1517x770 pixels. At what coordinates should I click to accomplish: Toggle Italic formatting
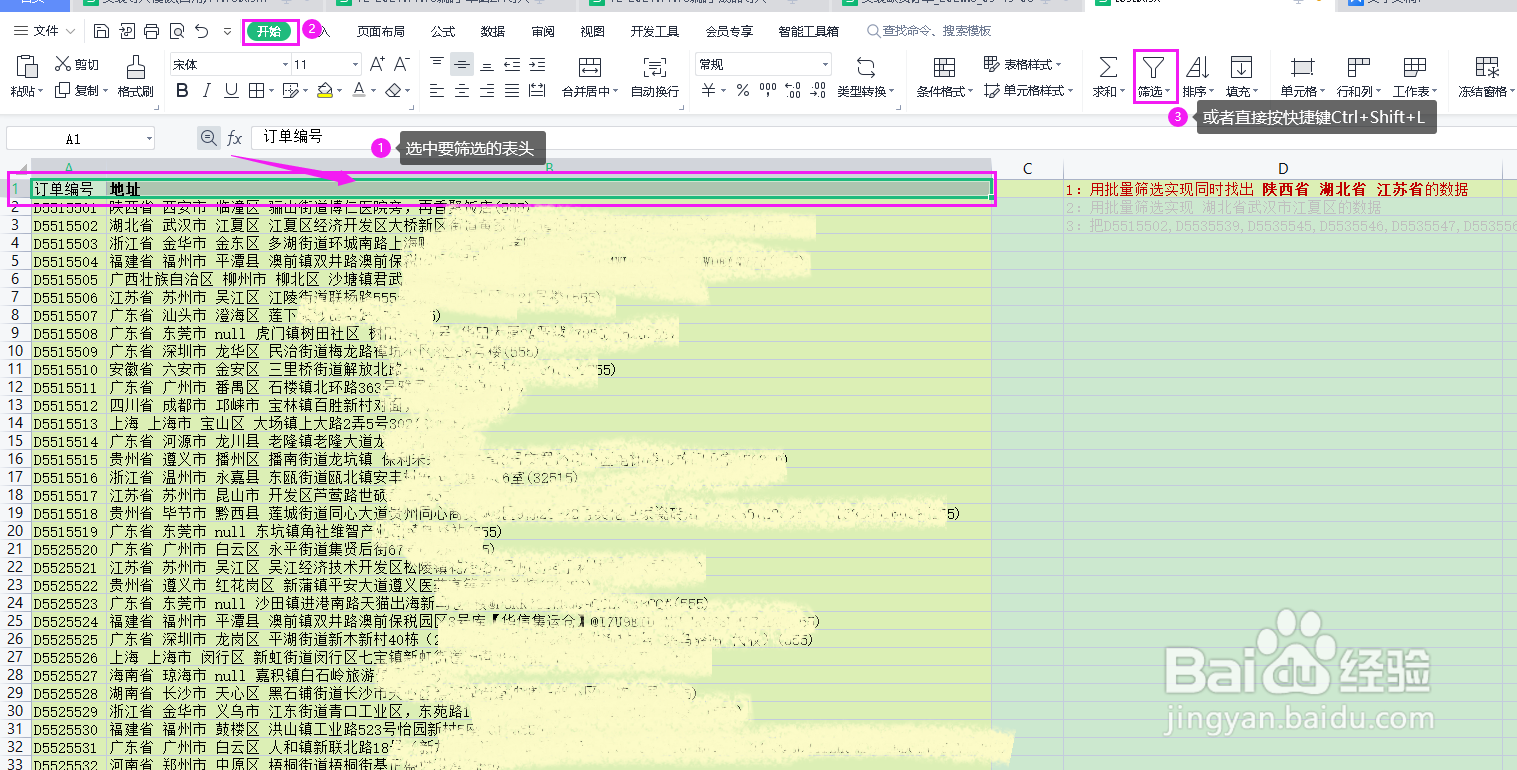pos(207,91)
